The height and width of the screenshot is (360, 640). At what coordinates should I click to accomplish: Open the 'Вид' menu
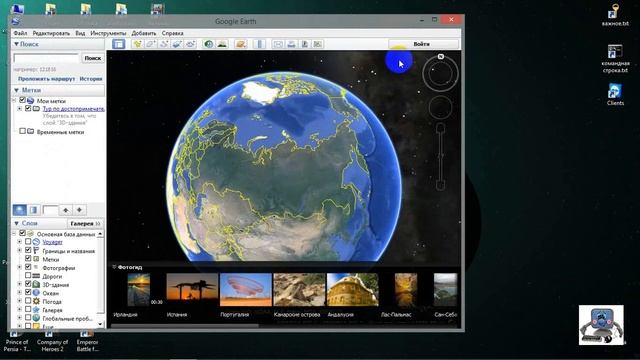click(x=80, y=33)
